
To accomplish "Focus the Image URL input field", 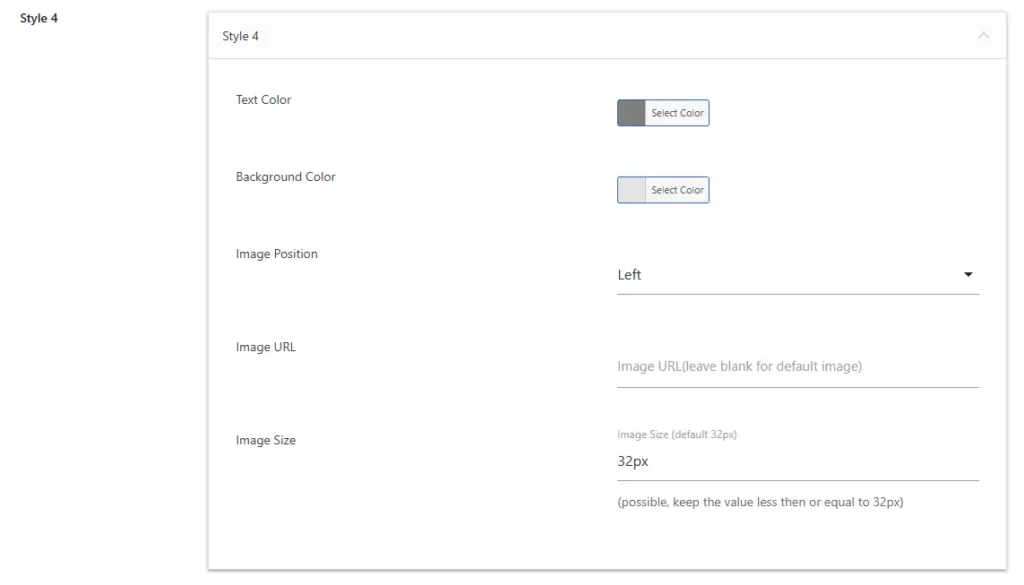I will click(x=797, y=367).
